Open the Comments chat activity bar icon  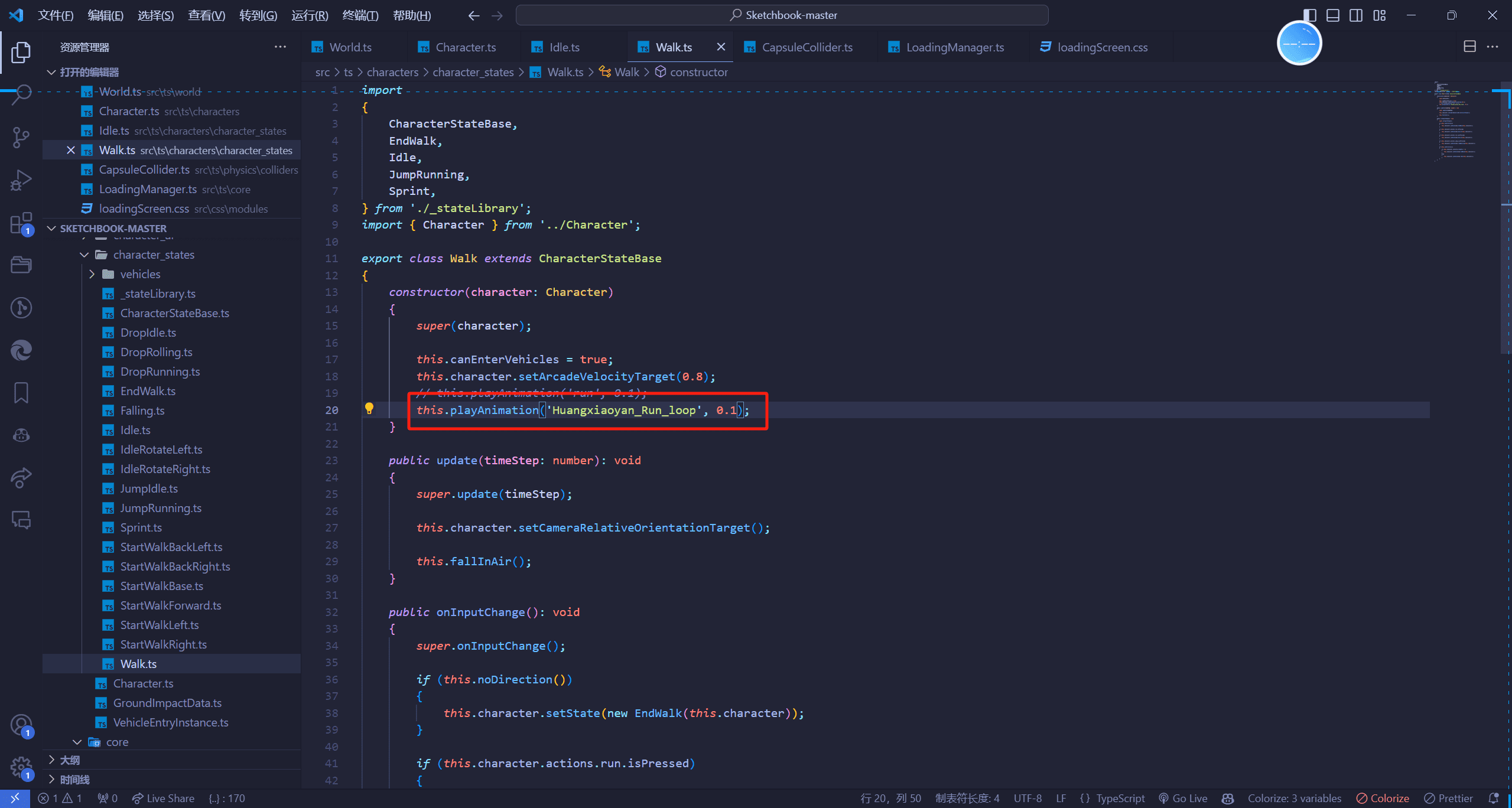21,520
